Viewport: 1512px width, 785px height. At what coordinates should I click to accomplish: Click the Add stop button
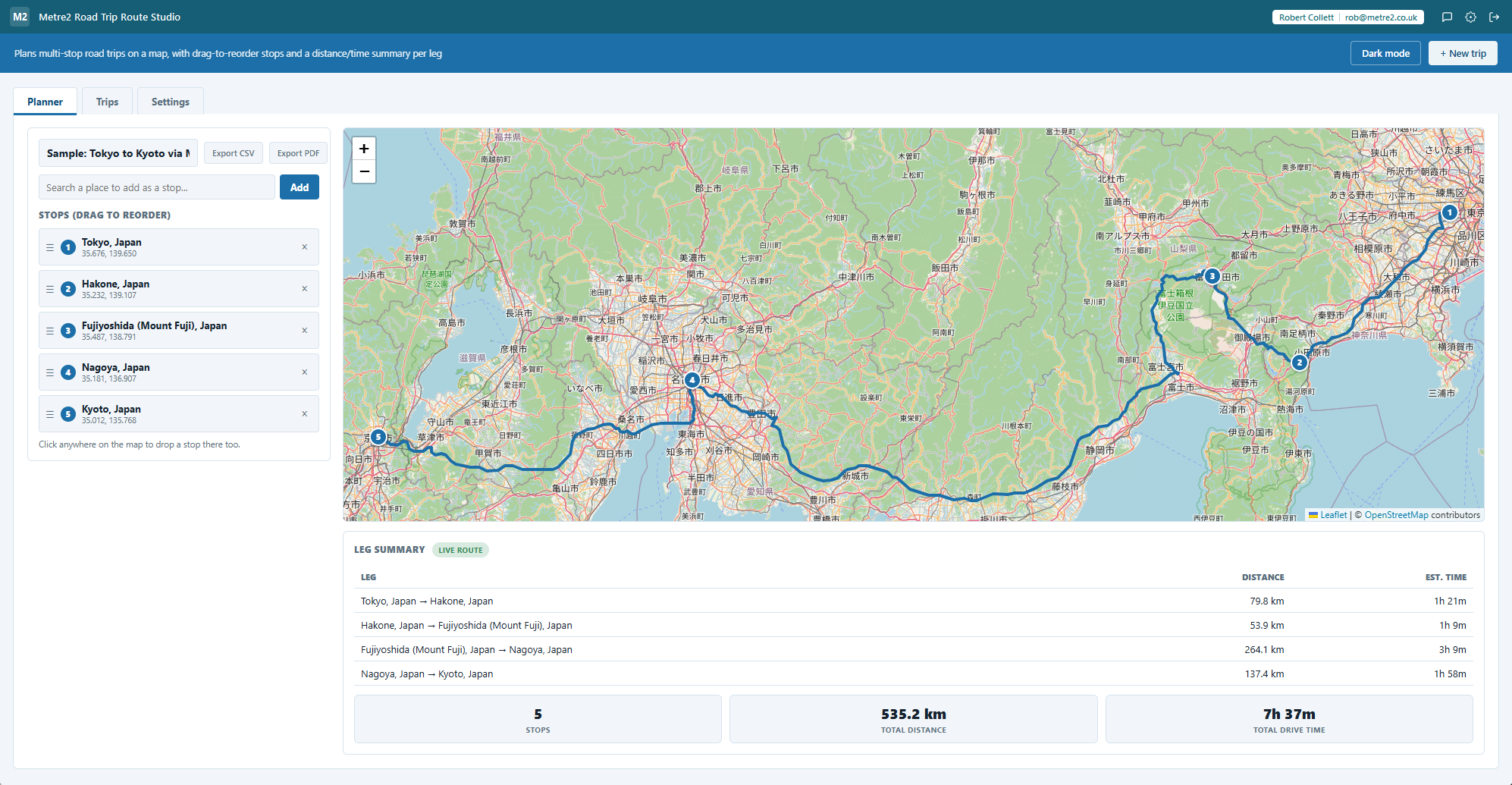tap(300, 187)
